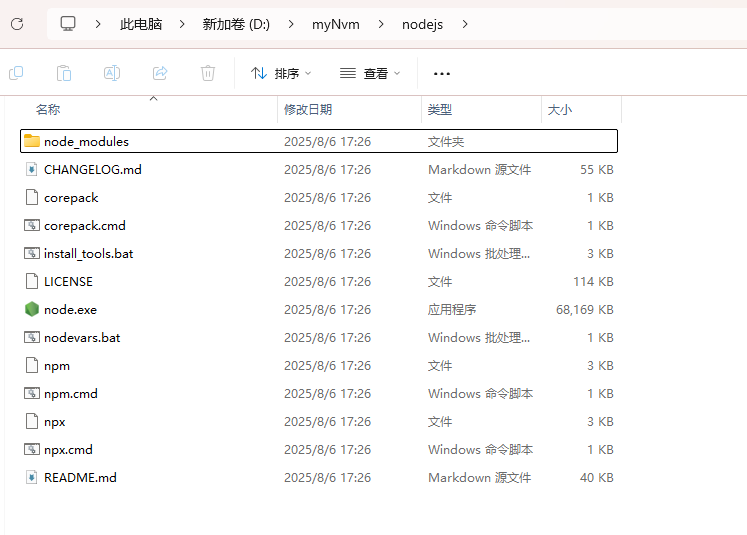Click the corepack file icon
The width and height of the screenshot is (747, 535).
click(31, 197)
